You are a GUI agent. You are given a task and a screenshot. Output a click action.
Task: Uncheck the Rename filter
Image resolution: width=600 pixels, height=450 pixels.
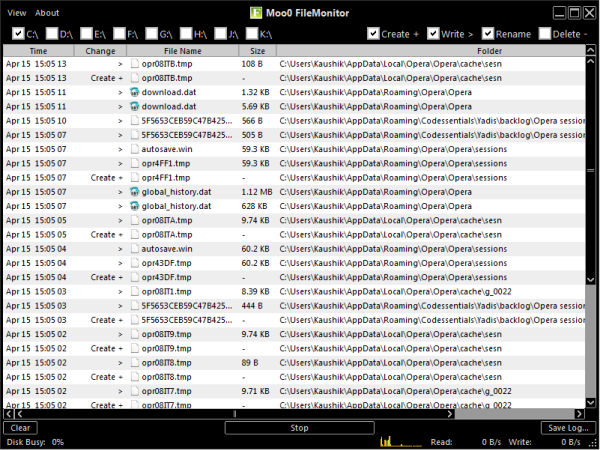point(488,34)
